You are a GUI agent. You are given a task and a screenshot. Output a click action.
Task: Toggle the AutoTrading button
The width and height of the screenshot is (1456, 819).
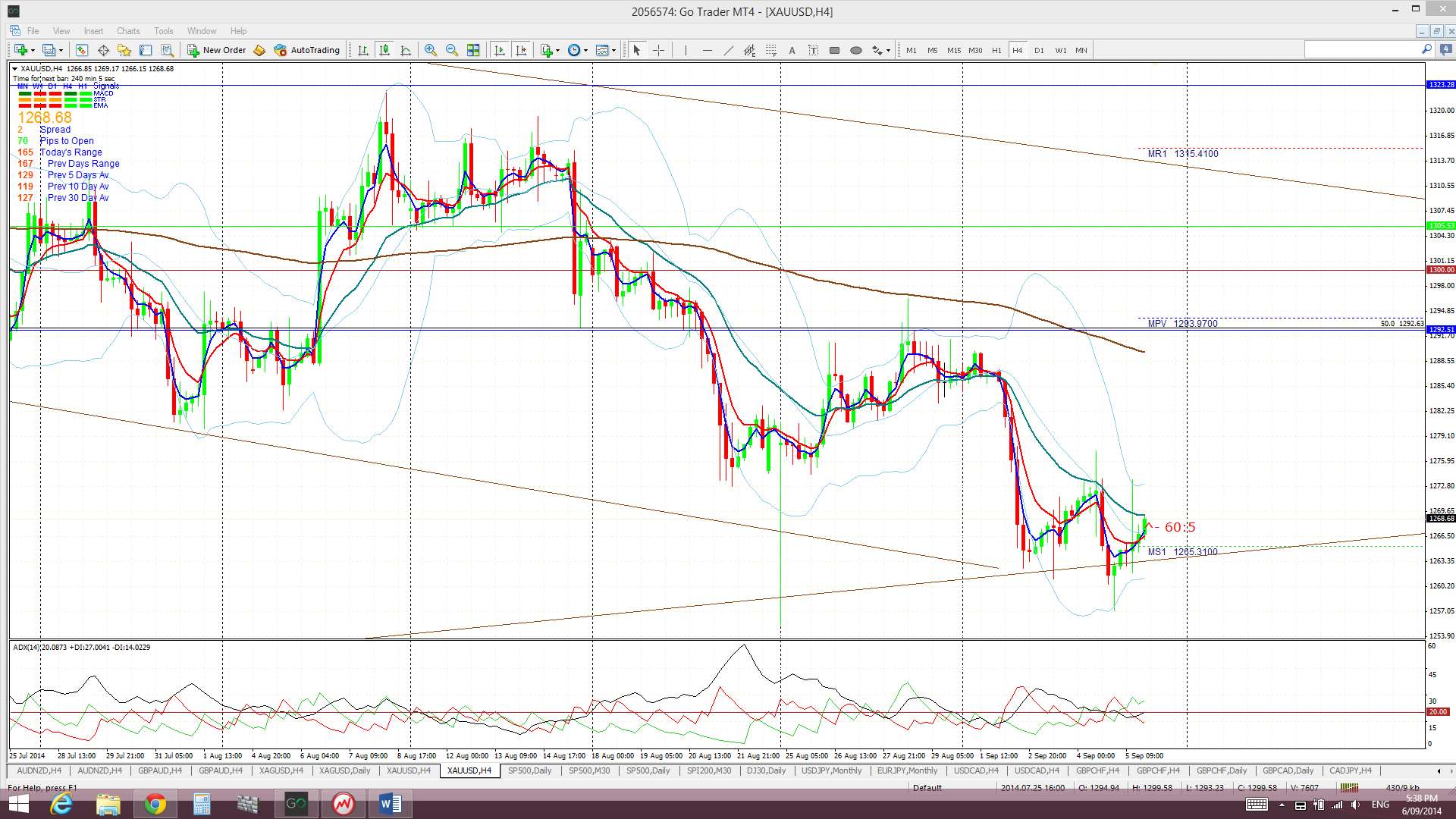point(307,50)
